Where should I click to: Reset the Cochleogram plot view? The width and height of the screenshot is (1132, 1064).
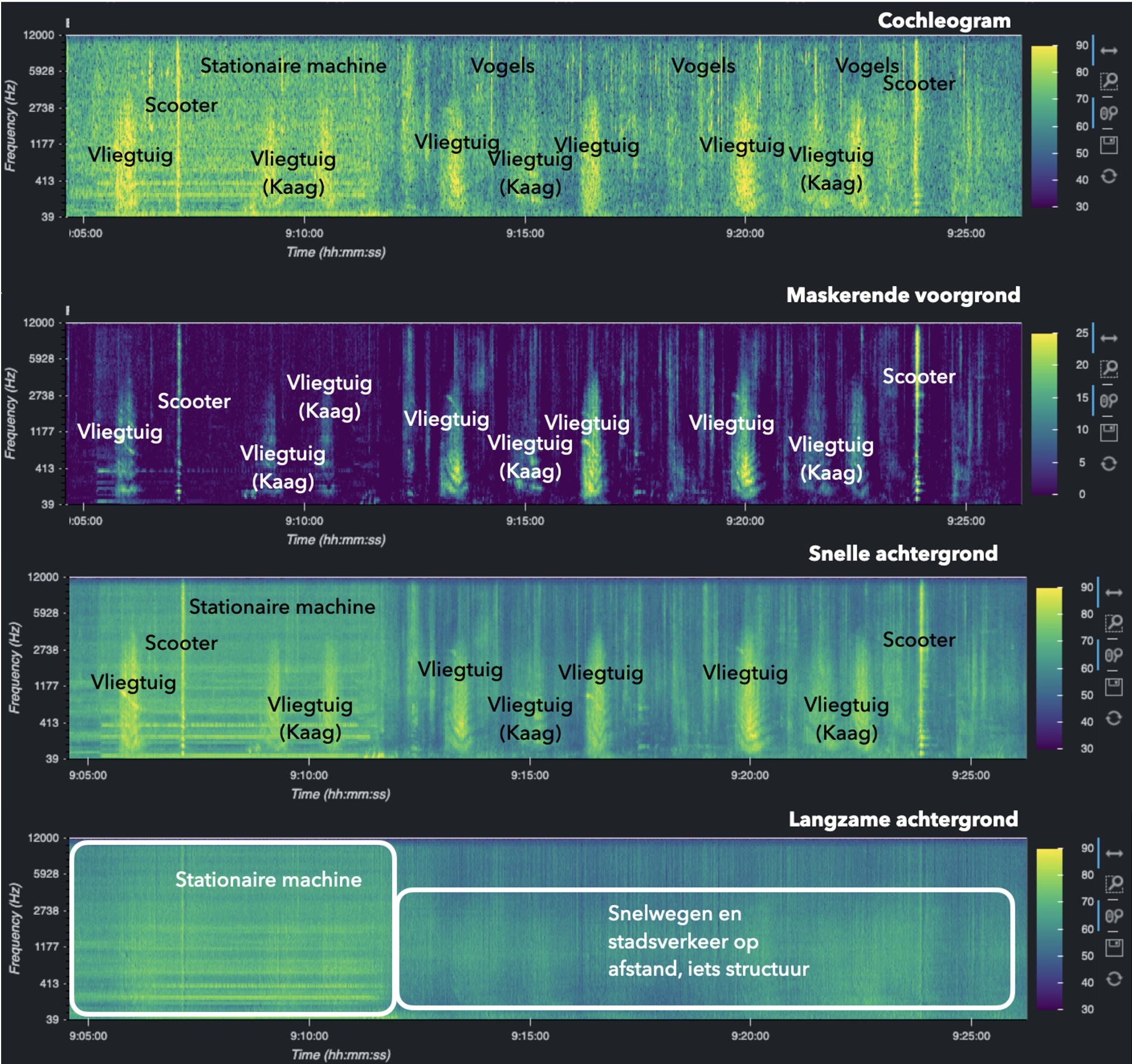pos(1109,176)
